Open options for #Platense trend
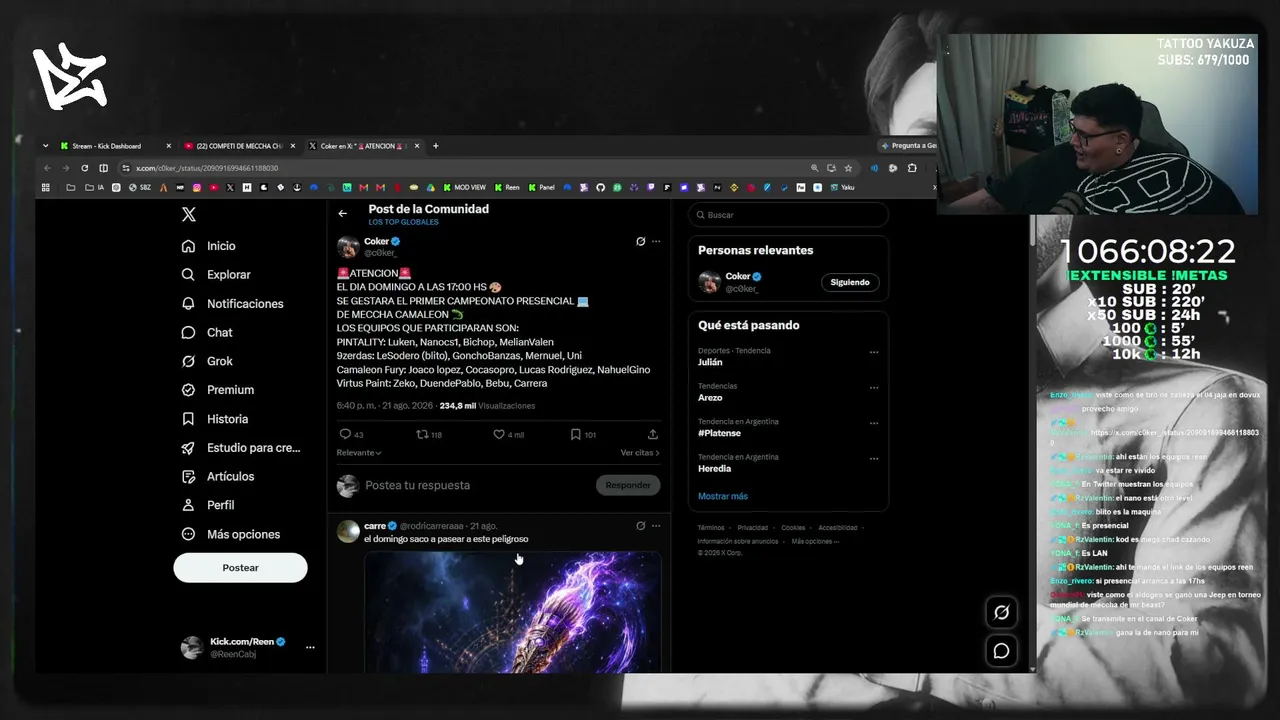Screen dimensions: 1280x720 (874, 423)
